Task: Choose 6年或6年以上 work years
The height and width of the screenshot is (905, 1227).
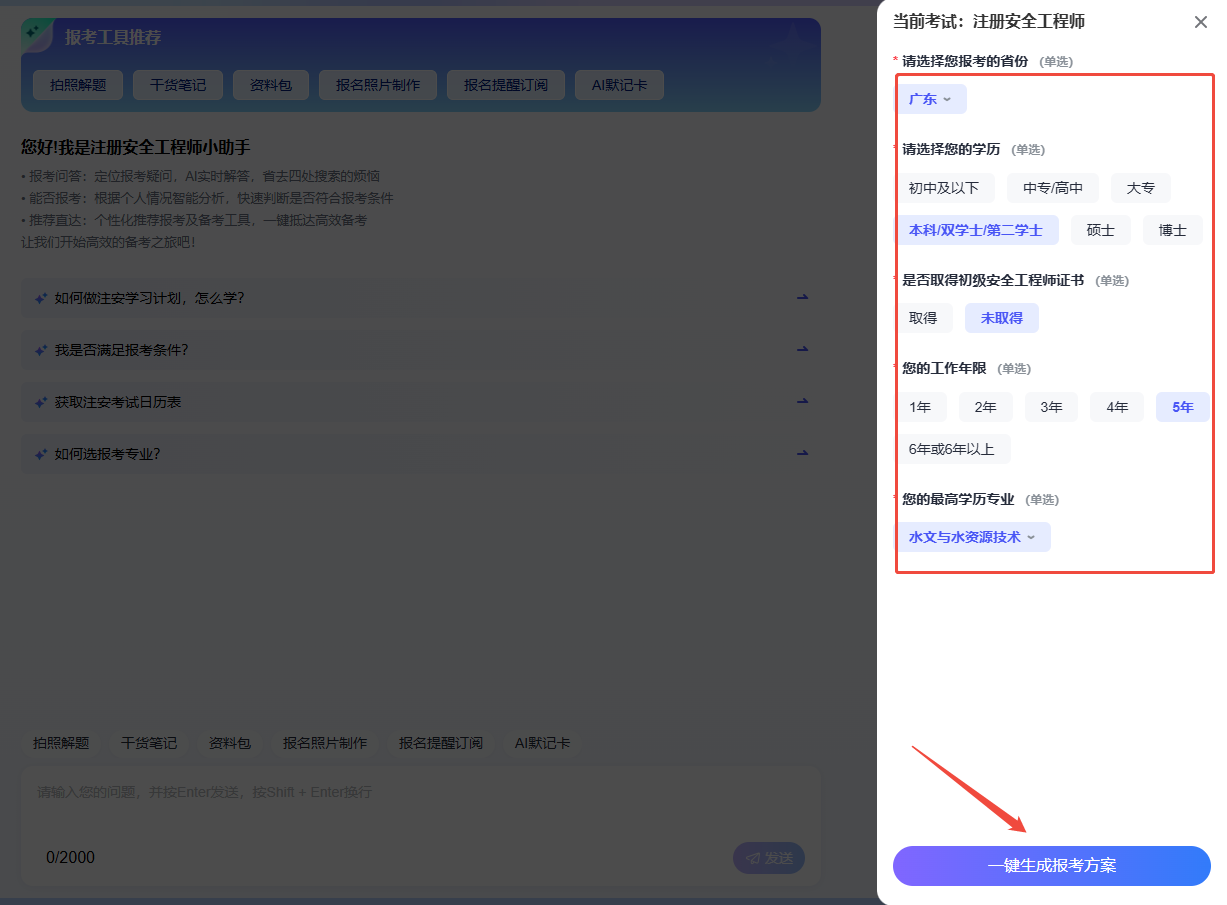Action: coord(951,449)
